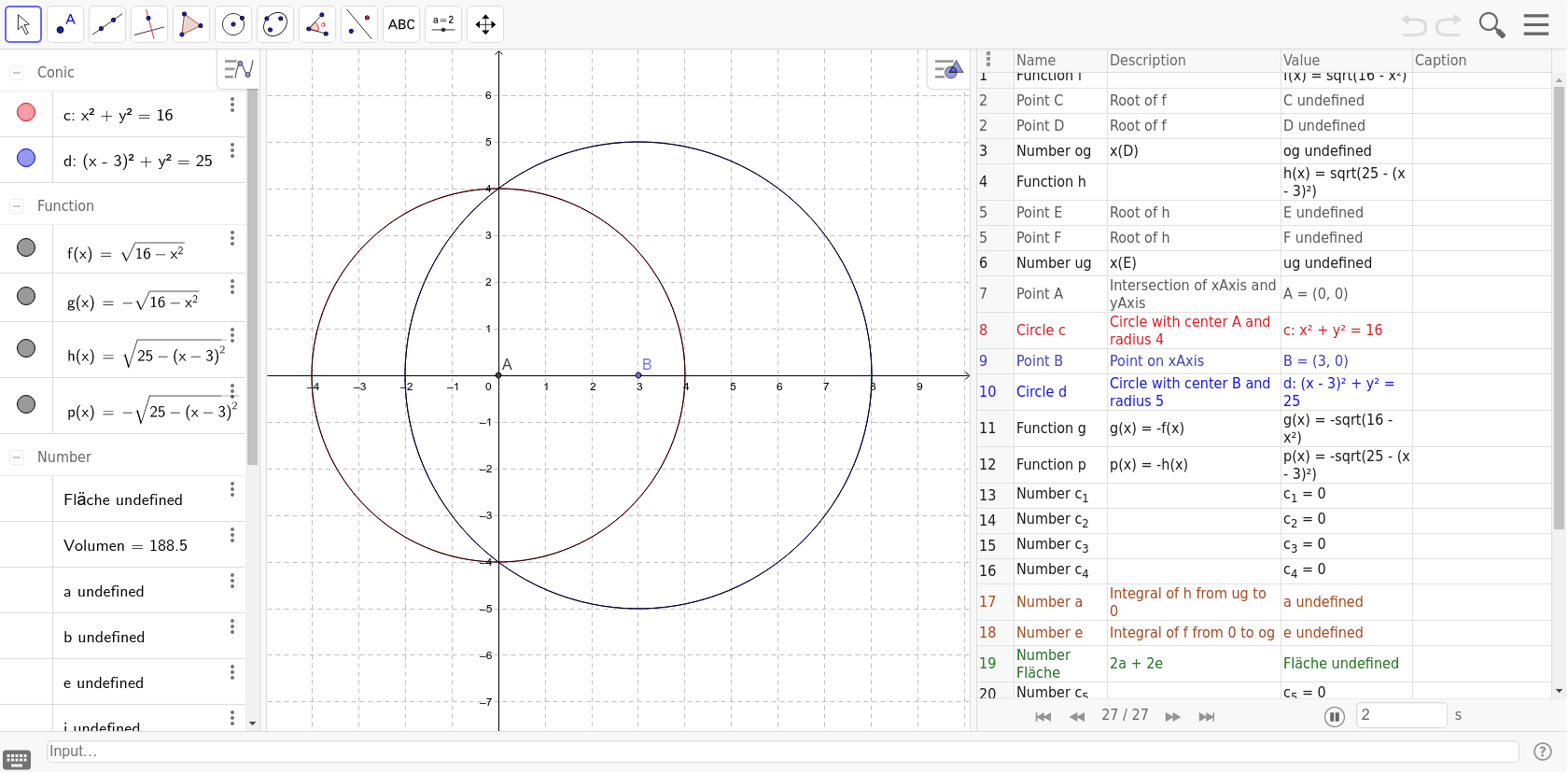Collapse the Number group
This screenshot has width=1568, height=773.
[x=16, y=457]
